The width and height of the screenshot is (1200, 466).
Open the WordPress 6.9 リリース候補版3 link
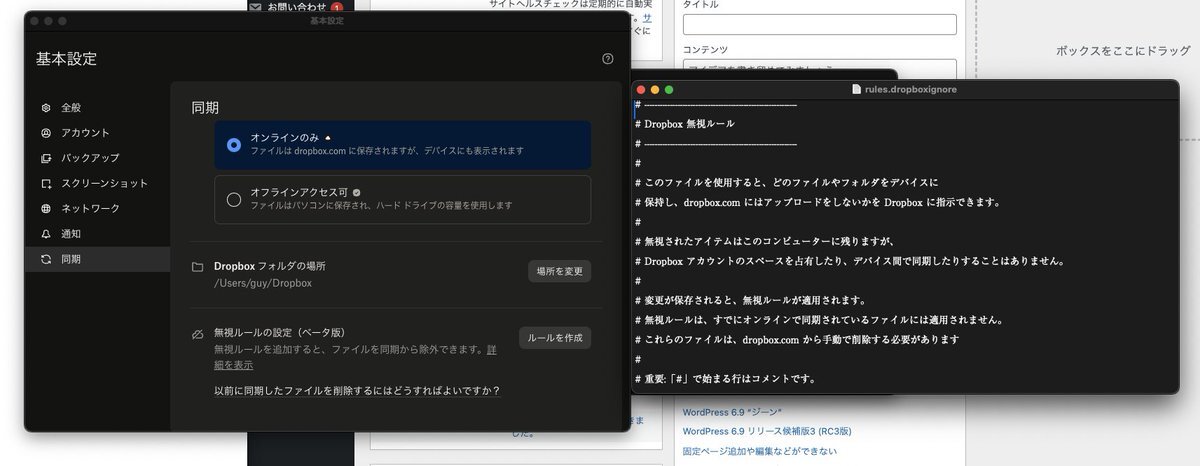pos(766,432)
